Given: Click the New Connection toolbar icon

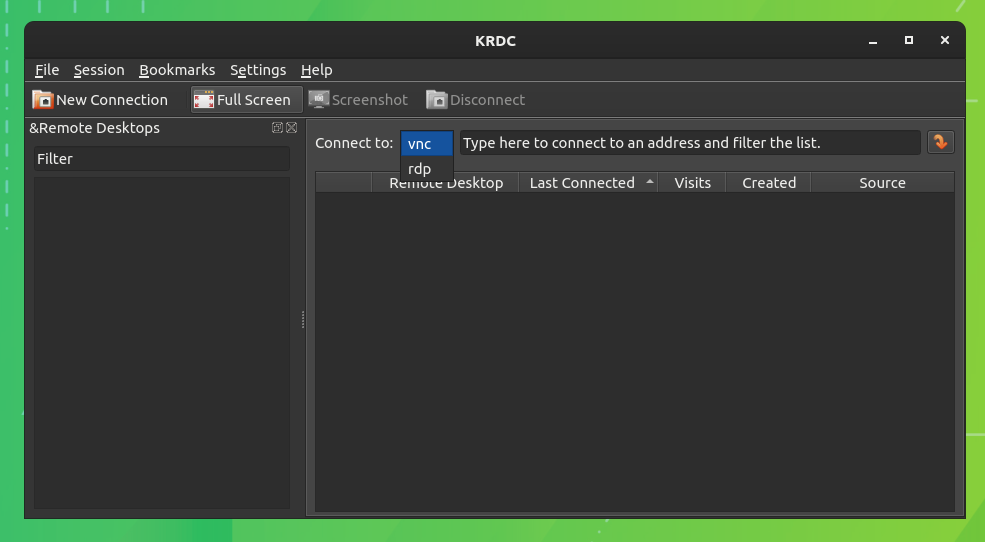Looking at the screenshot, I should click(x=43, y=100).
